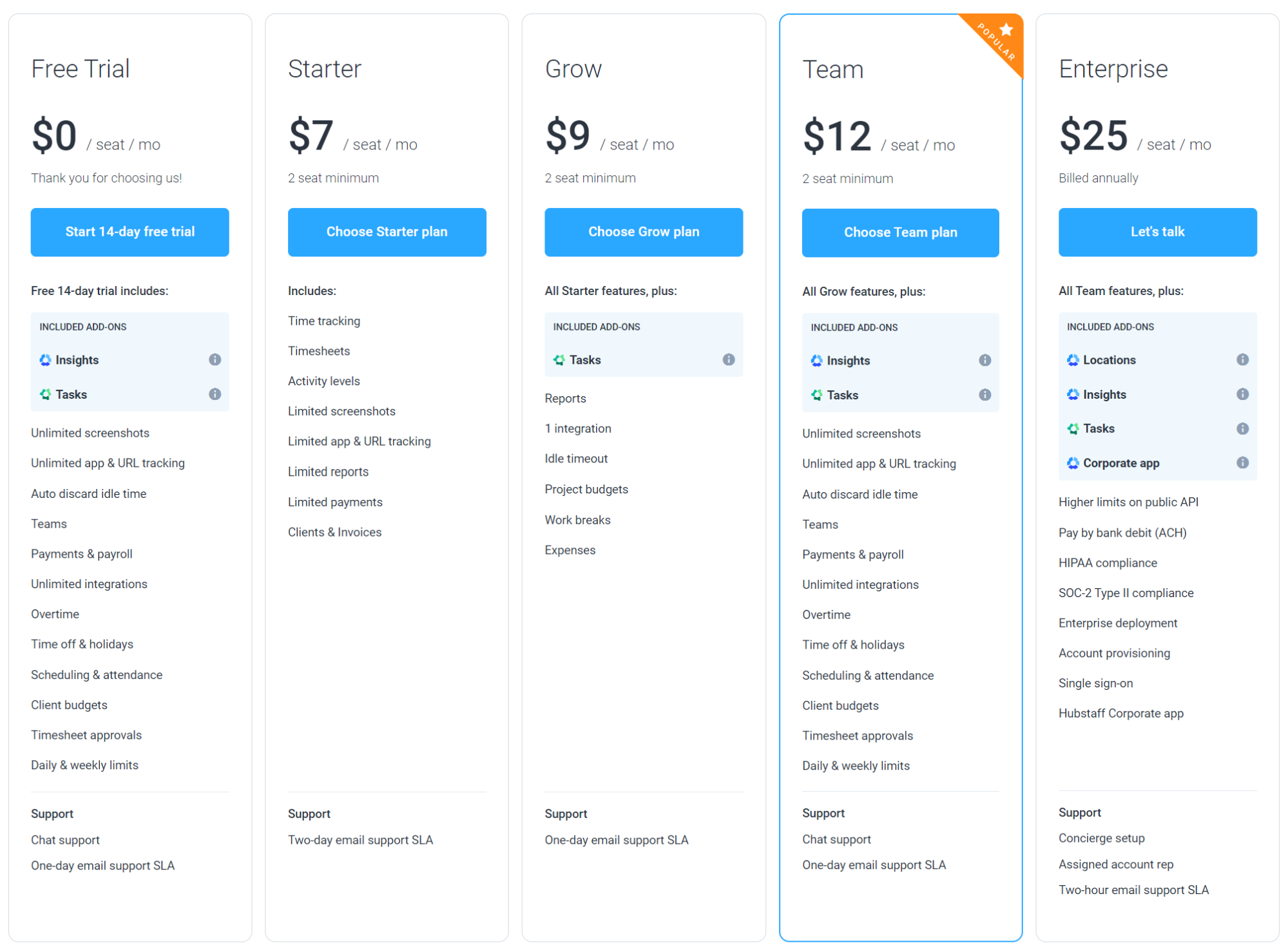Choose the Starter plan
Screen dimensions: 1288x945
point(387,232)
